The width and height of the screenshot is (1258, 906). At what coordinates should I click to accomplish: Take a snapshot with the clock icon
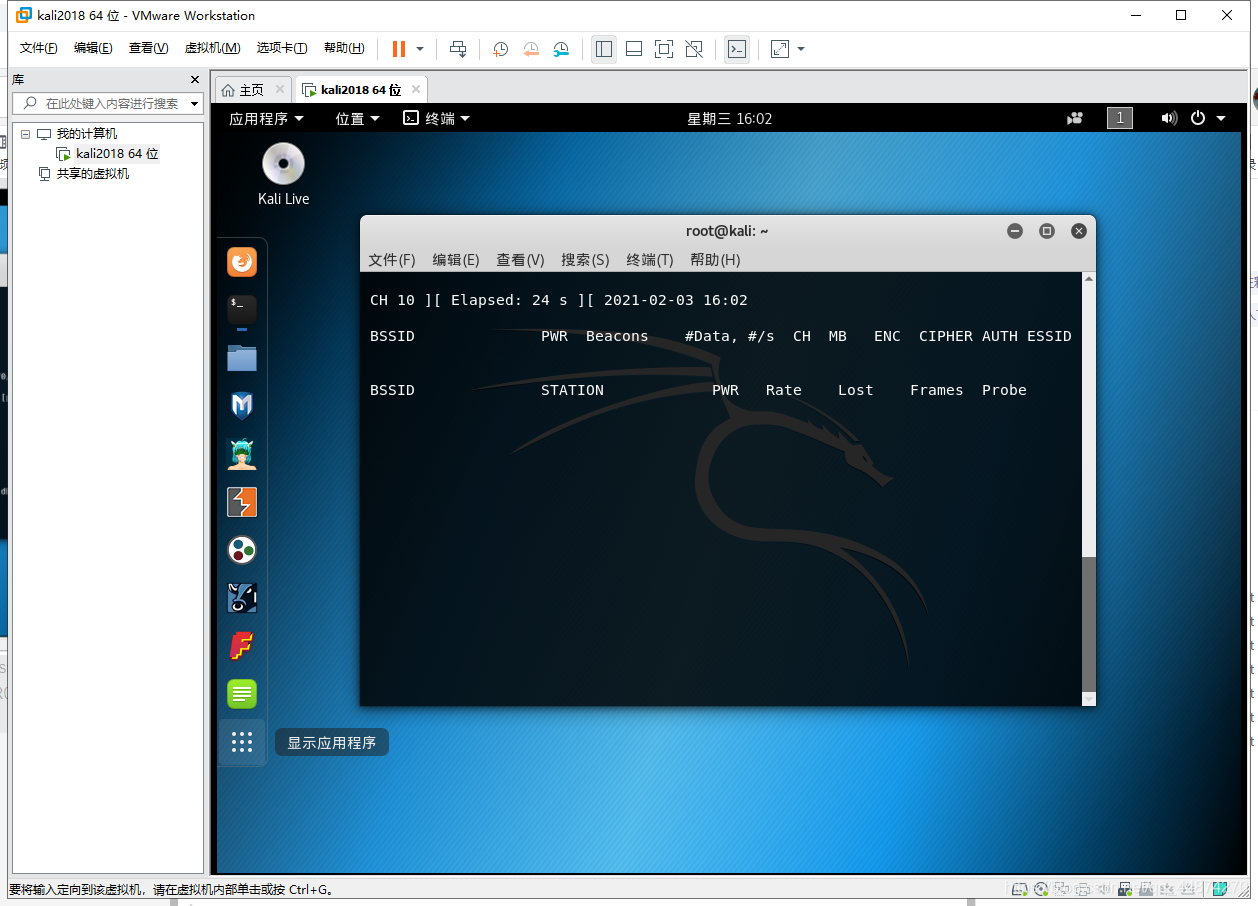(x=501, y=49)
